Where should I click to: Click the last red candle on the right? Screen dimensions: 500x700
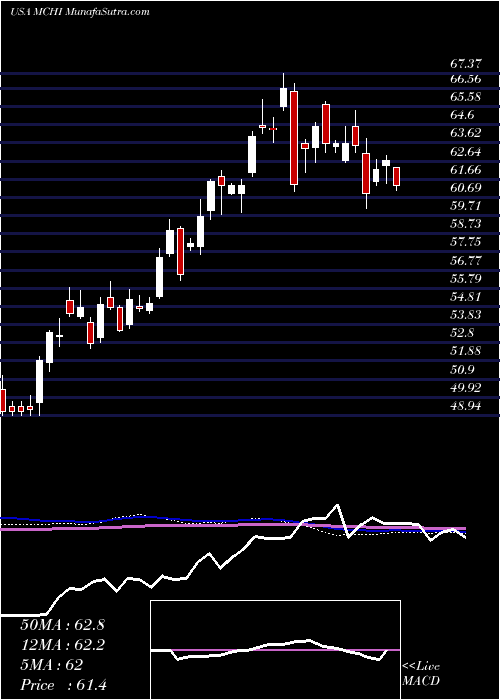pyautogui.click(x=396, y=176)
